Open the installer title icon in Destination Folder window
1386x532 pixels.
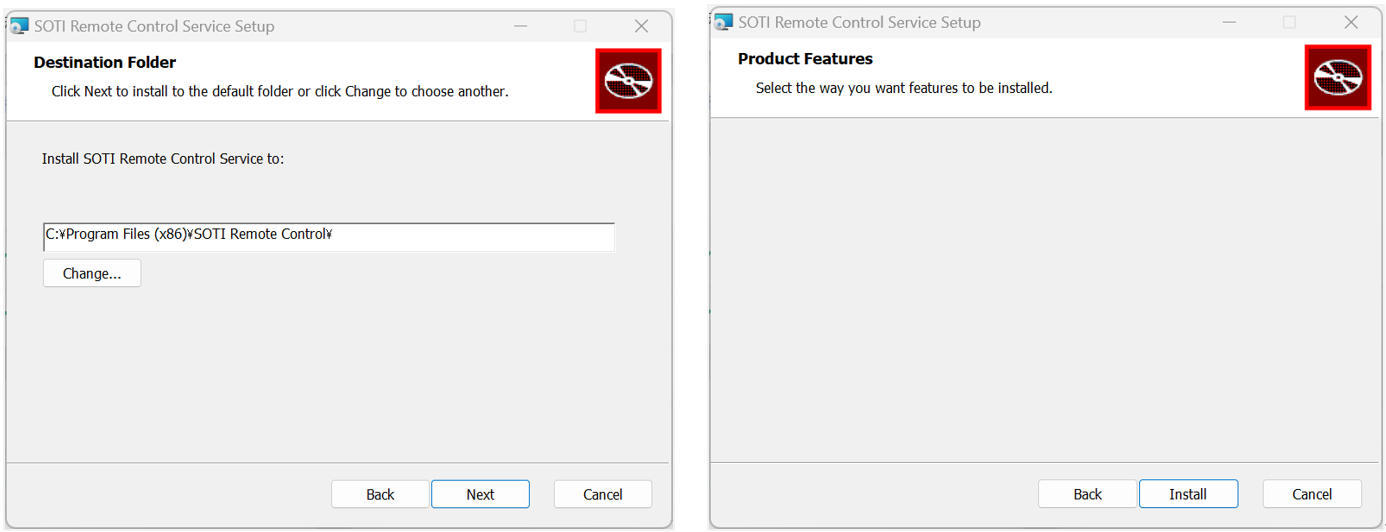(x=19, y=26)
